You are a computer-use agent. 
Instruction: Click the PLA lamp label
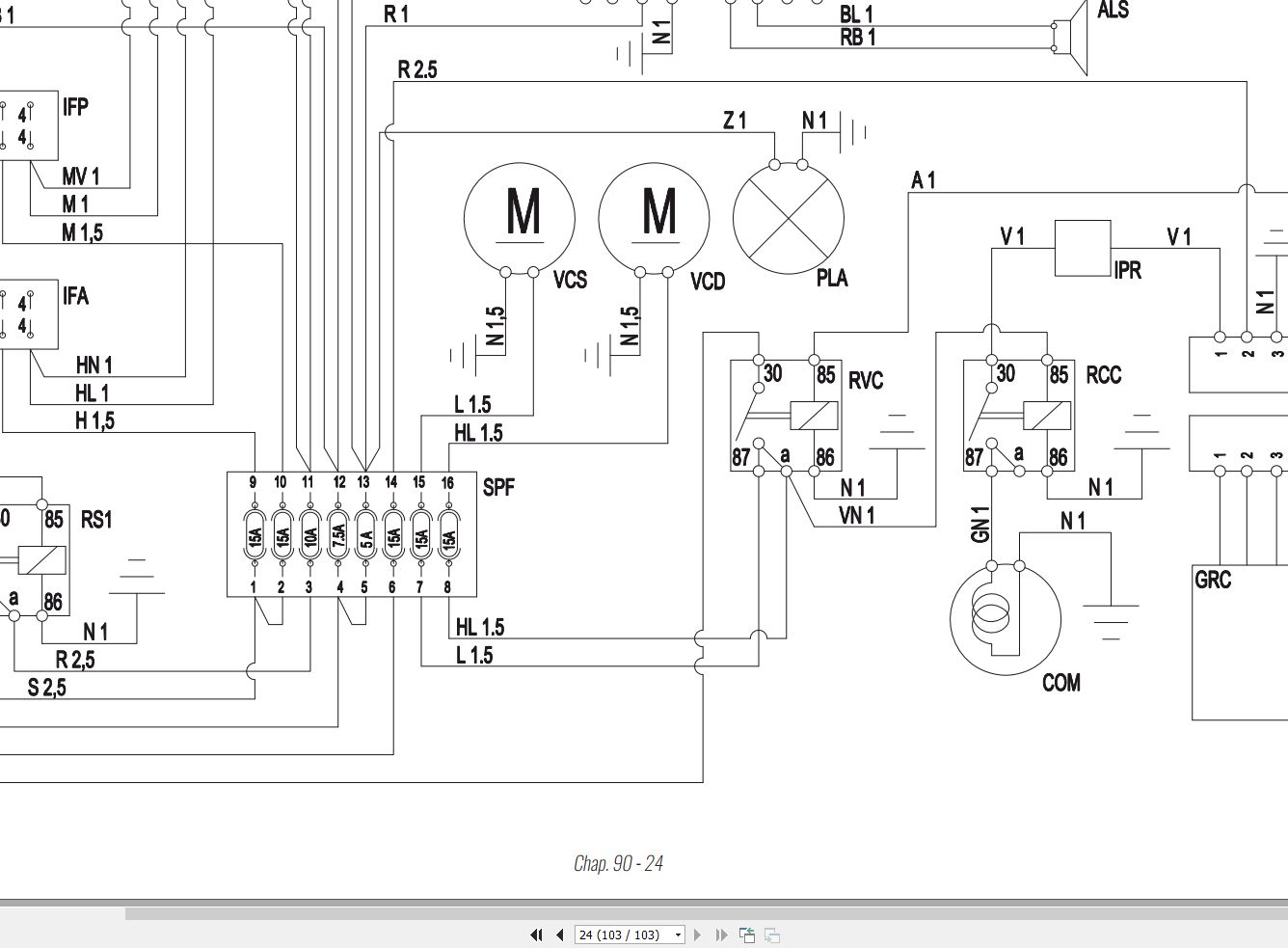(832, 278)
